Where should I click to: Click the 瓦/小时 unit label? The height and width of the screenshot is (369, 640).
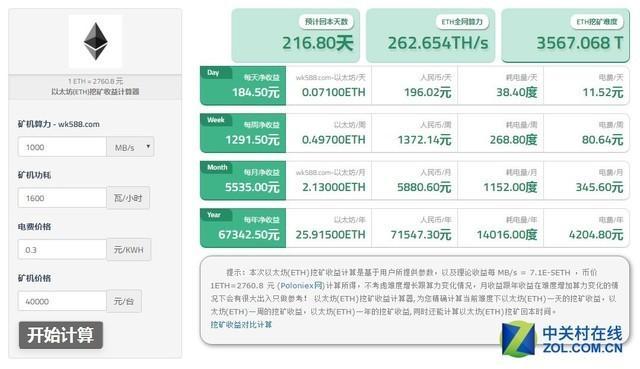[x=128, y=198]
